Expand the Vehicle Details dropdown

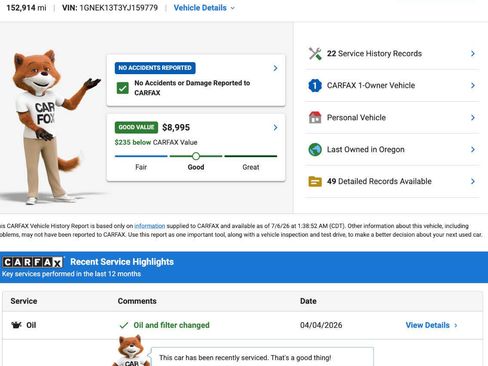click(204, 8)
